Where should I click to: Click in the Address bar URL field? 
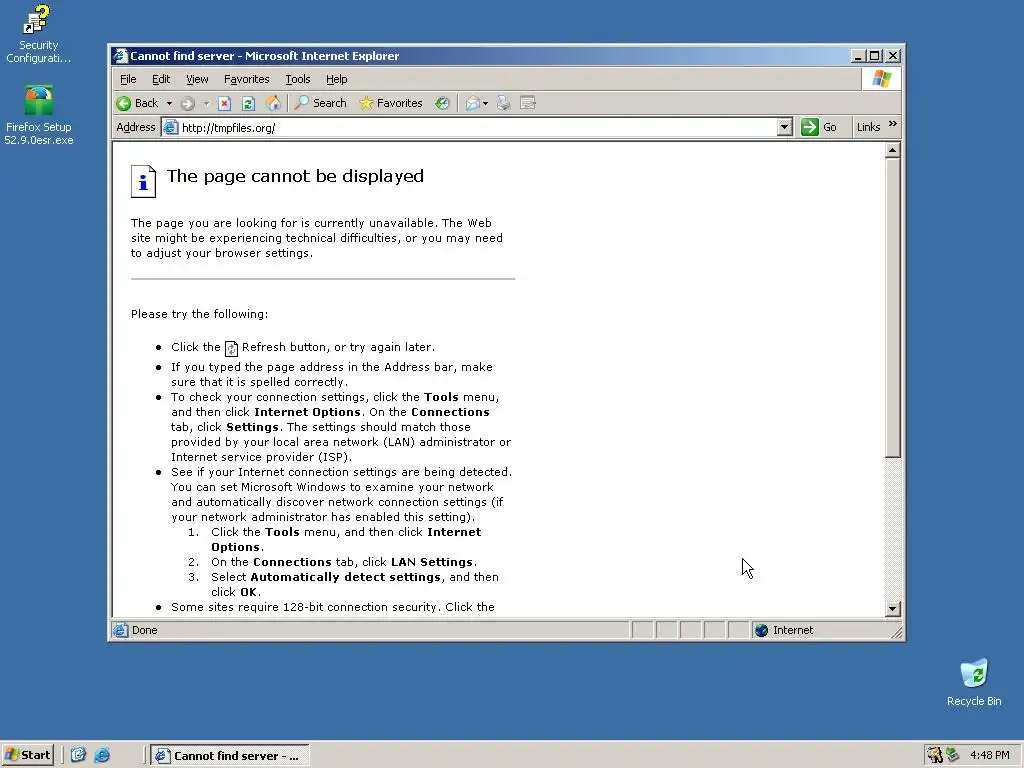tap(477, 127)
